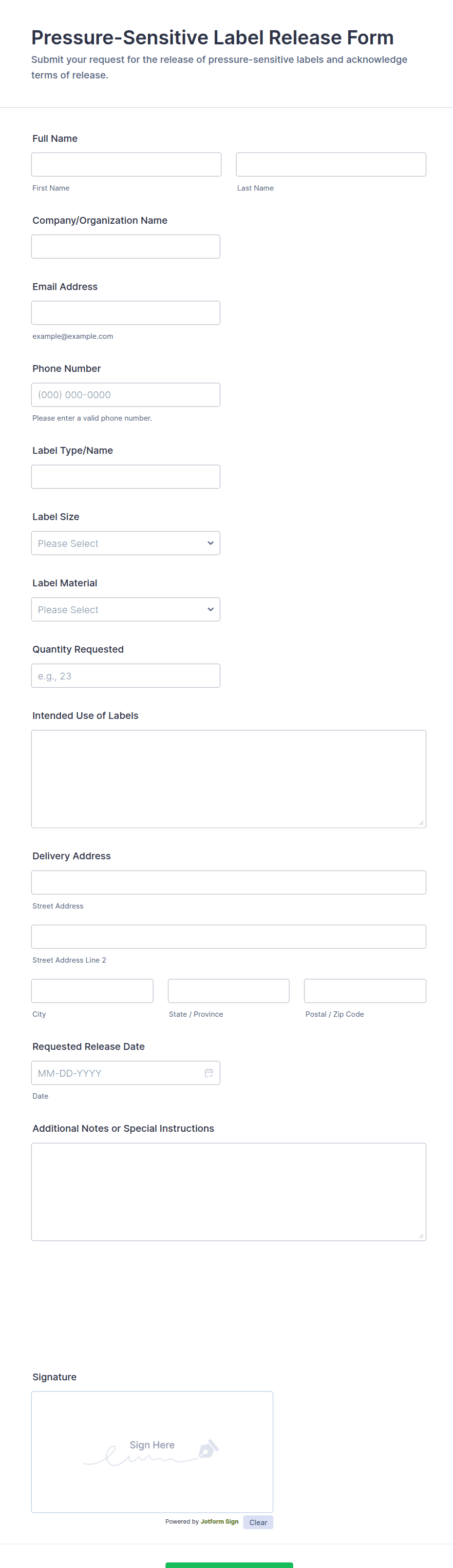Select the Label Type/Name input
The height and width of the screenshot is (1568, 453).
125,477
